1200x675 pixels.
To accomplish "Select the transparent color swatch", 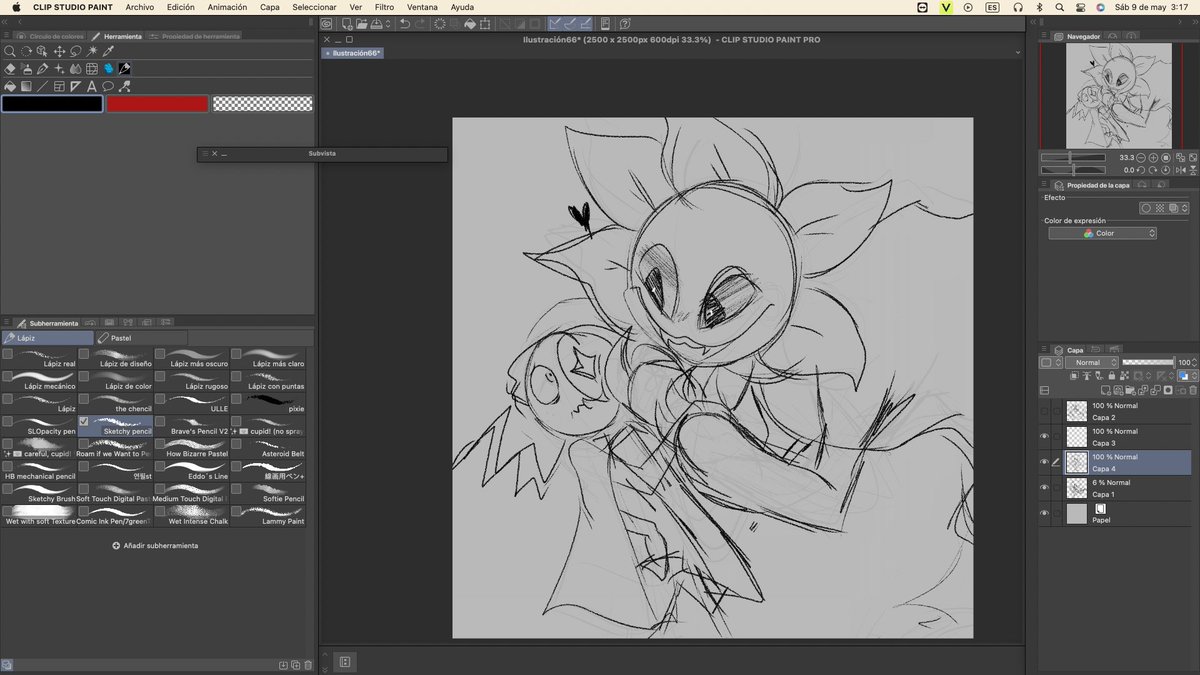I will (x=263, y=103).
